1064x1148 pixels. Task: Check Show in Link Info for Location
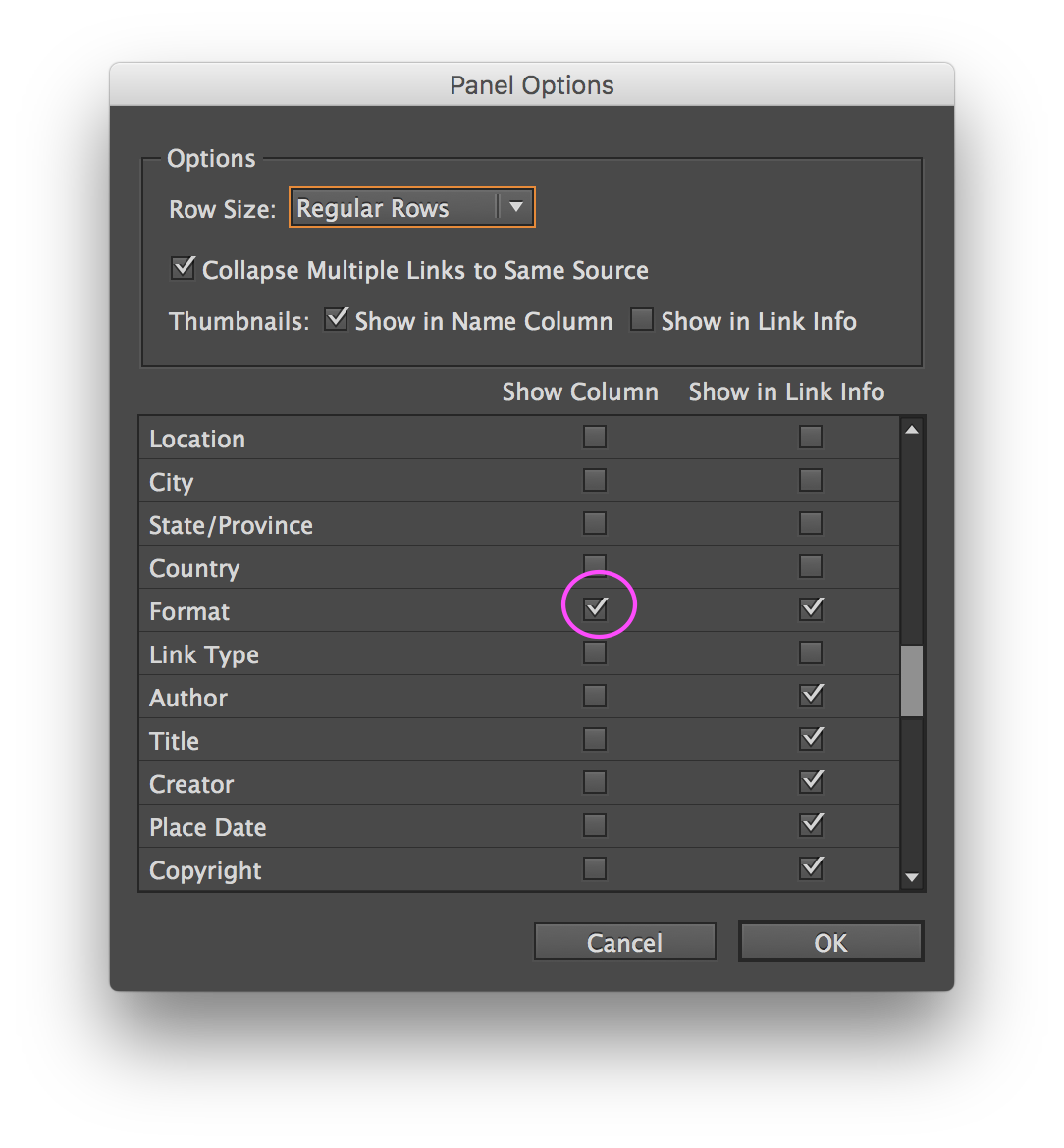coord(810,437)
